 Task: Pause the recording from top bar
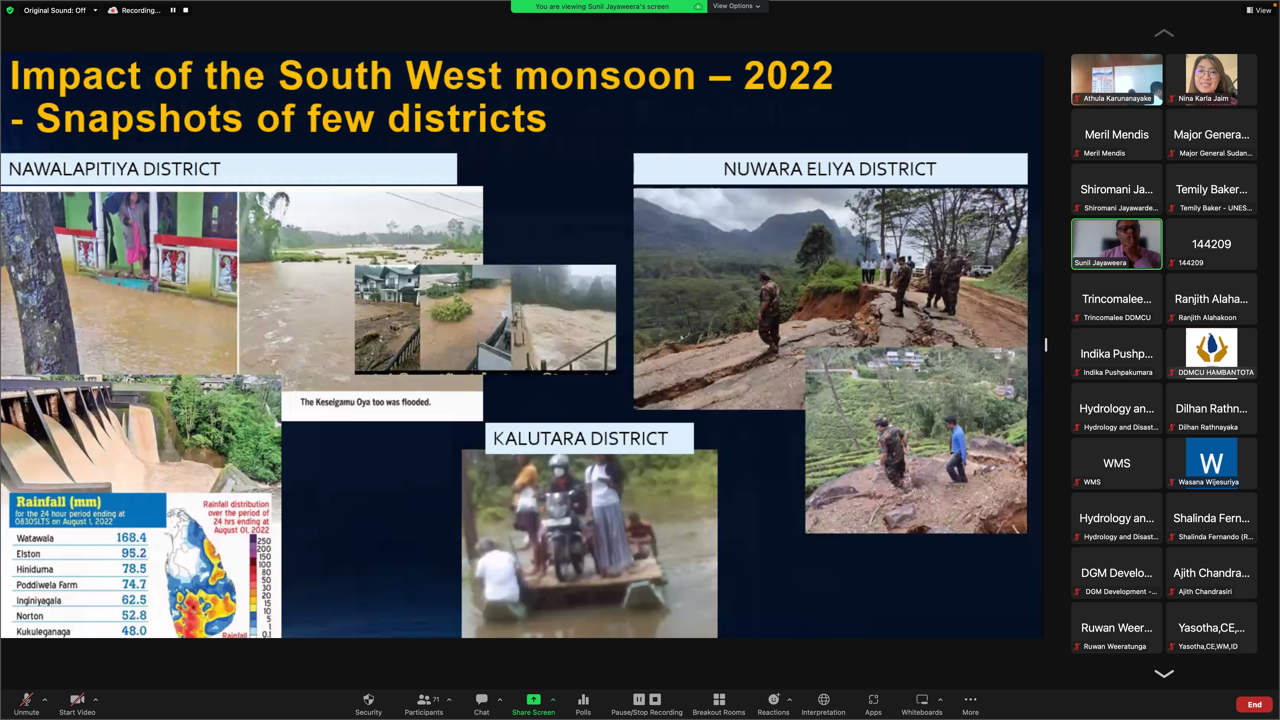point(172,10)
